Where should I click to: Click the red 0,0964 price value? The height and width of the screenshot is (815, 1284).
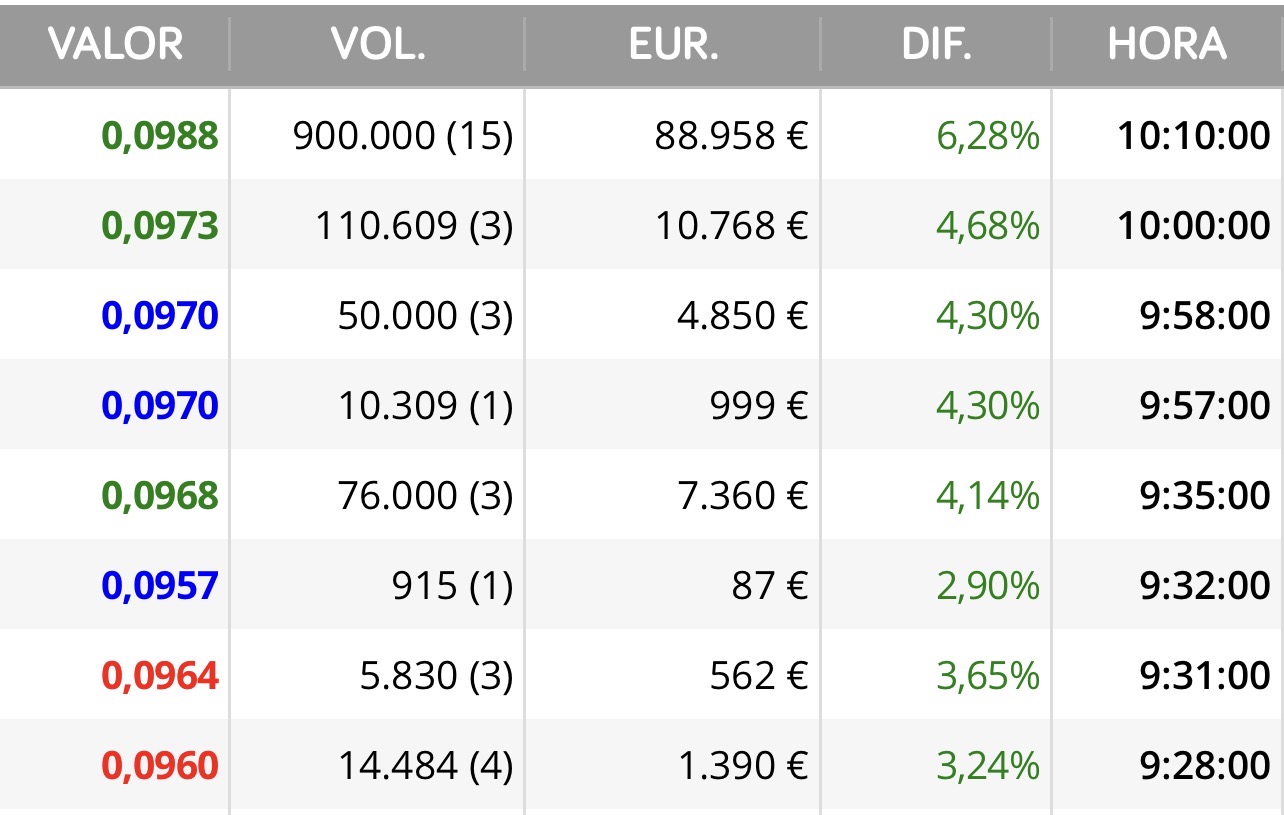[160, 676]
